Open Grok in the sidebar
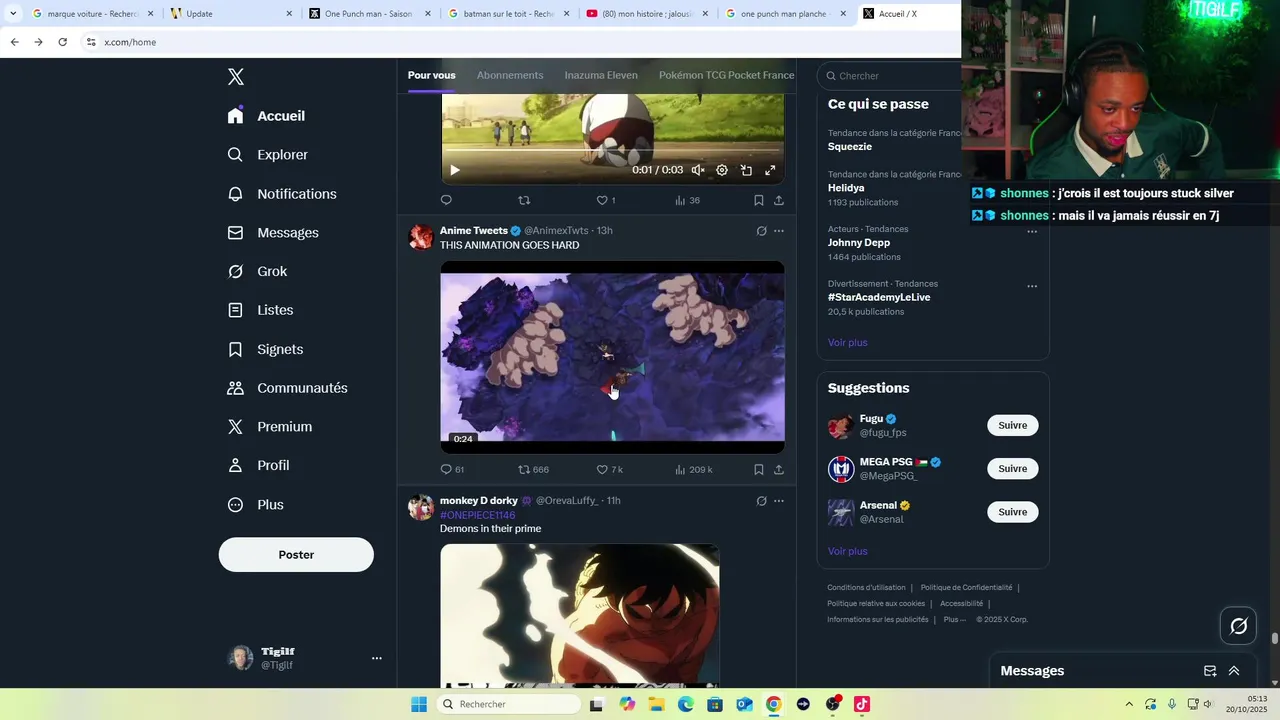The height and width of the screenshot is (720, 1280). 257,272
